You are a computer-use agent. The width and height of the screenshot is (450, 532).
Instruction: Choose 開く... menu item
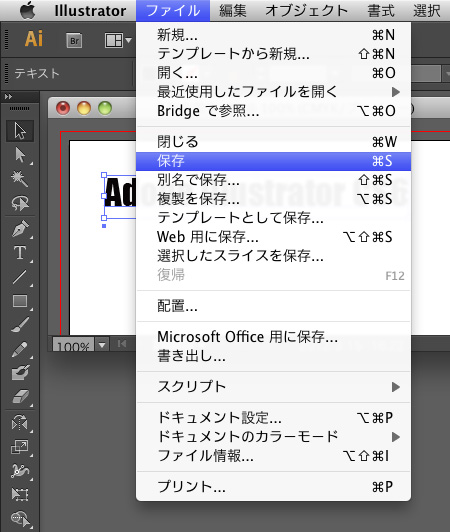click(x=273, y=73)
